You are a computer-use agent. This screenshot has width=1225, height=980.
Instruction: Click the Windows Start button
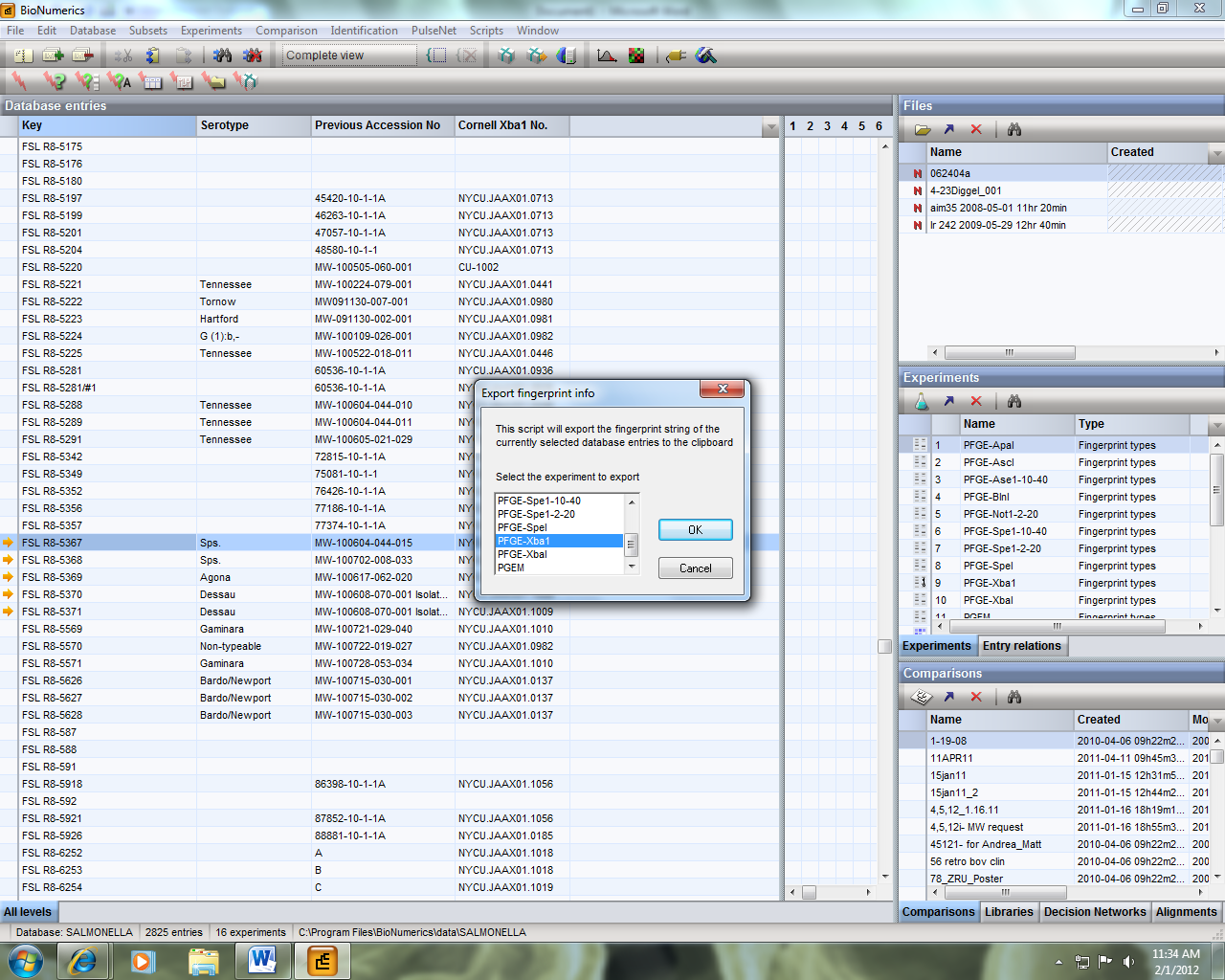pyautogui.click(x=24, y=961)
